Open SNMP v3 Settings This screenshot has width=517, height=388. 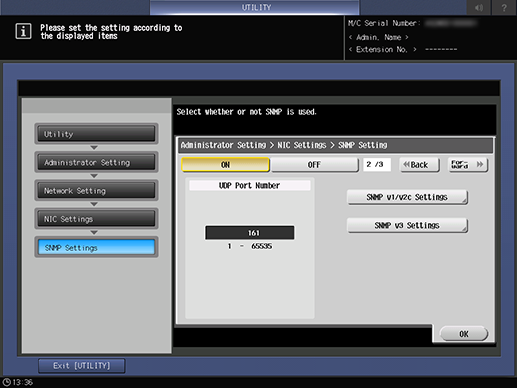(407, 225)
